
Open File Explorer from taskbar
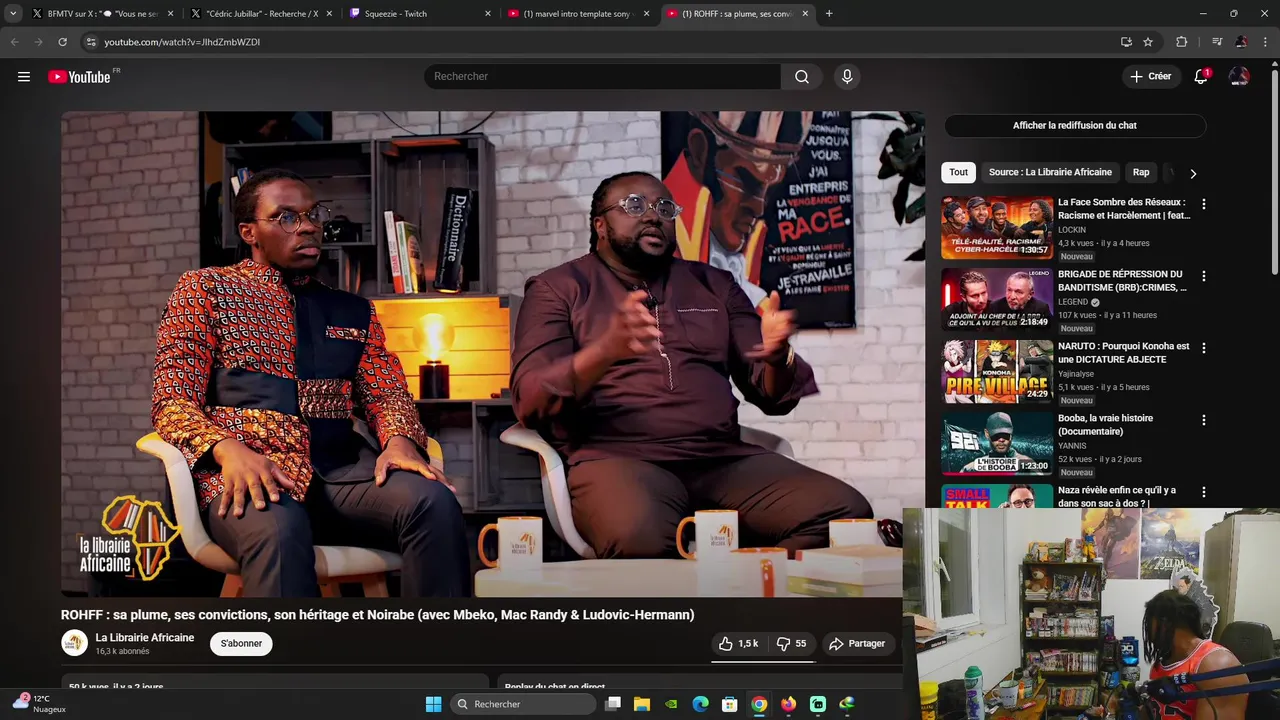642,704
